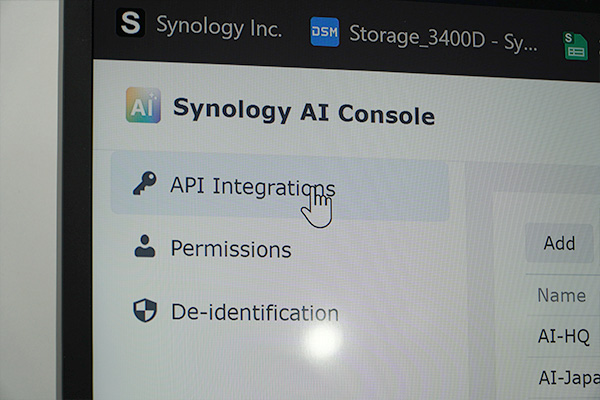Click the key icon for API Integrations
Screen dimensions: 600x400
[145, 183]
